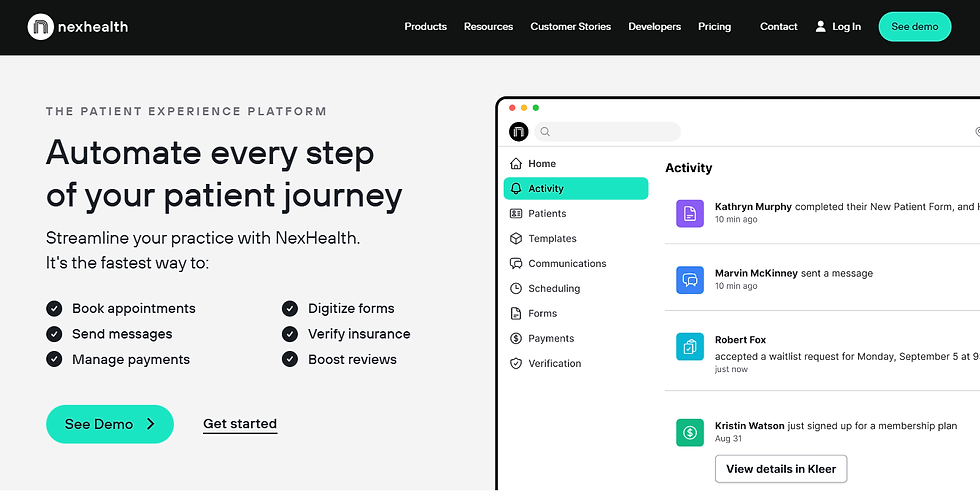Click the Payments dollar icon in sidebar
The image size is (980, 491).
(516, 339)
